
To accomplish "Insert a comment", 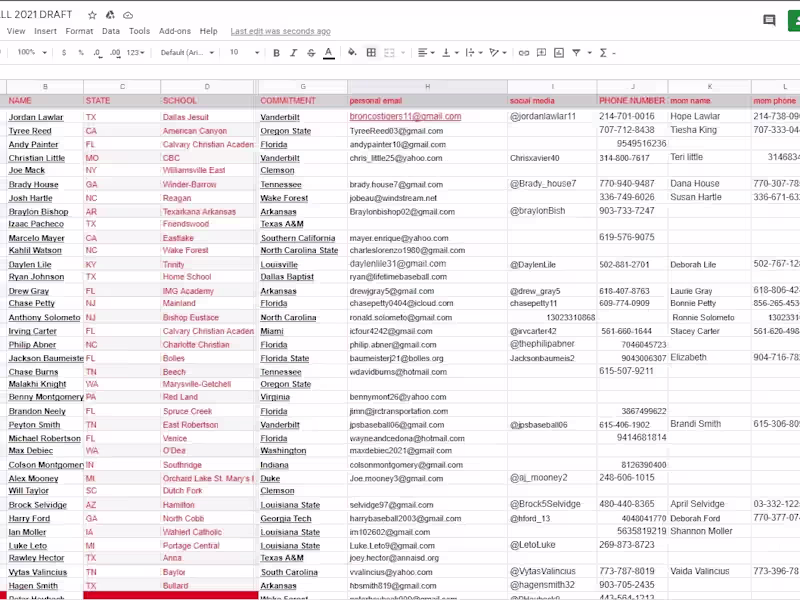I will coord(541,53).
